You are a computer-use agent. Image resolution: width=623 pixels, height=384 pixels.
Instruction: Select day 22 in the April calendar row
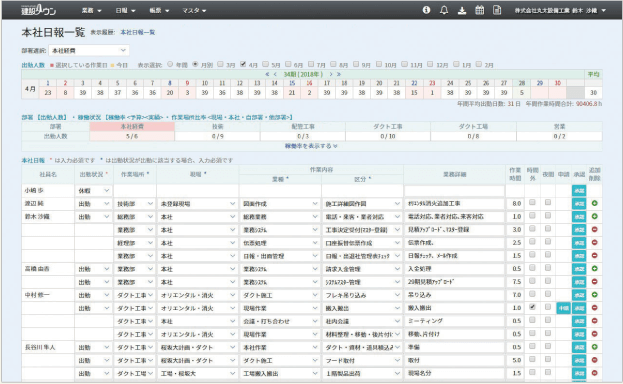tap(414, 83)
